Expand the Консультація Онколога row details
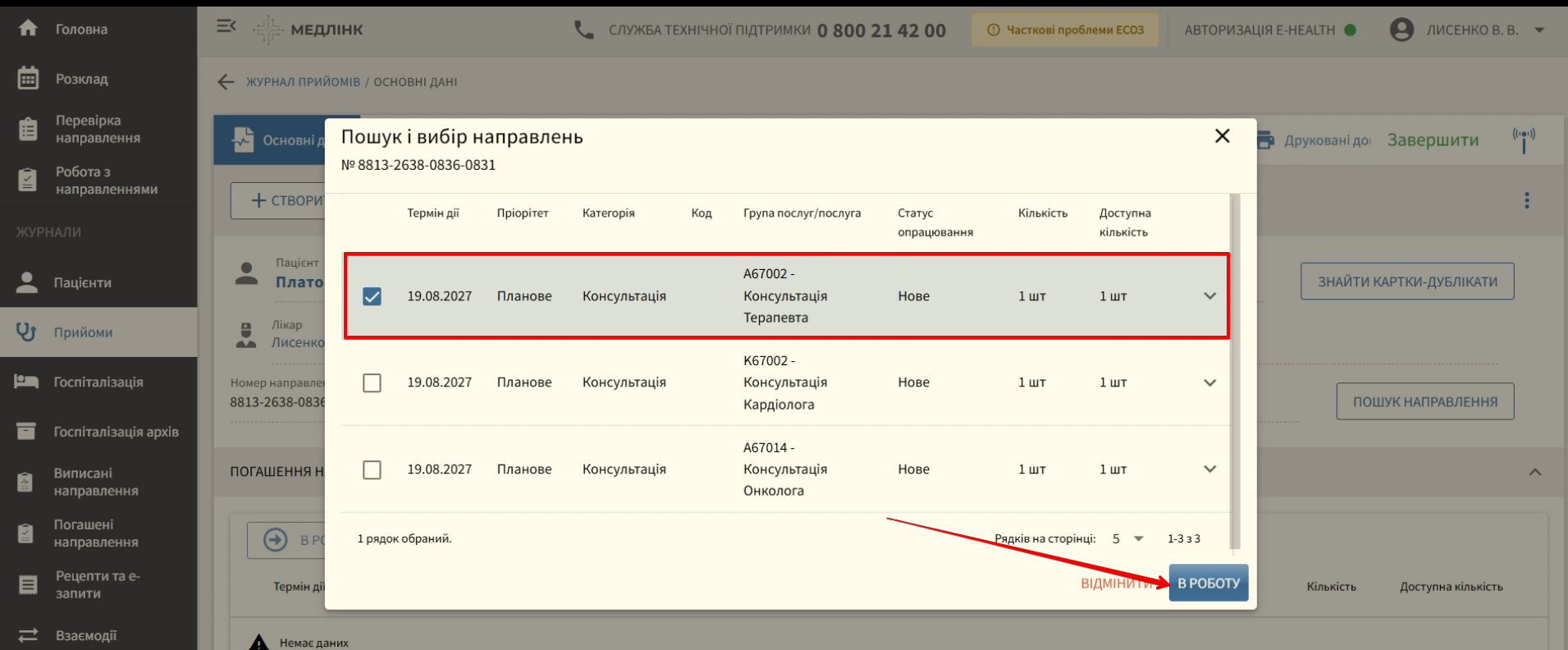1568x650 pixels. [1209, 469]
